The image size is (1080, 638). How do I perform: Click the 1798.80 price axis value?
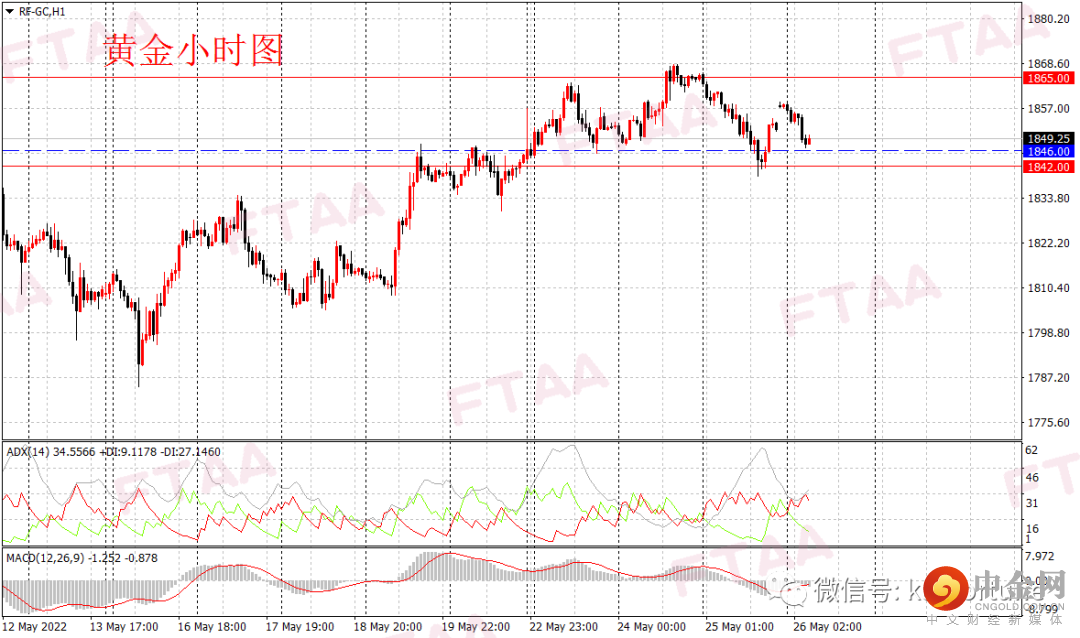click(1048, 332)
